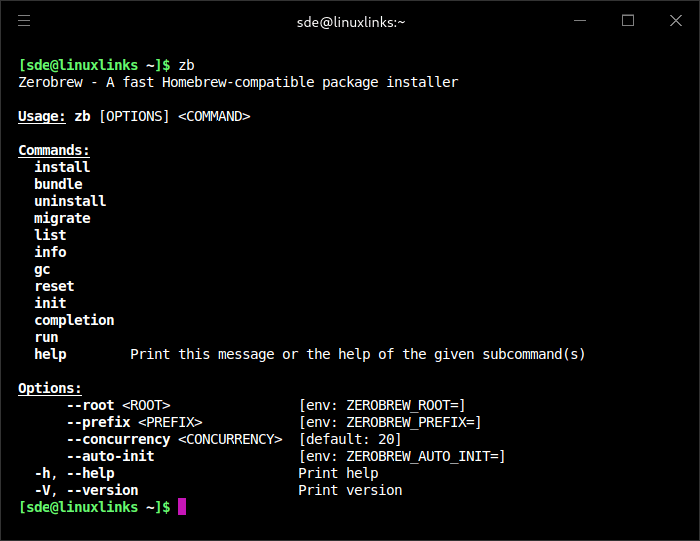Image resolution: width=700 pixels, height=541 pixels.
Task: Click the sde@linuxlinks:~ window title
Action: [350, 21]
